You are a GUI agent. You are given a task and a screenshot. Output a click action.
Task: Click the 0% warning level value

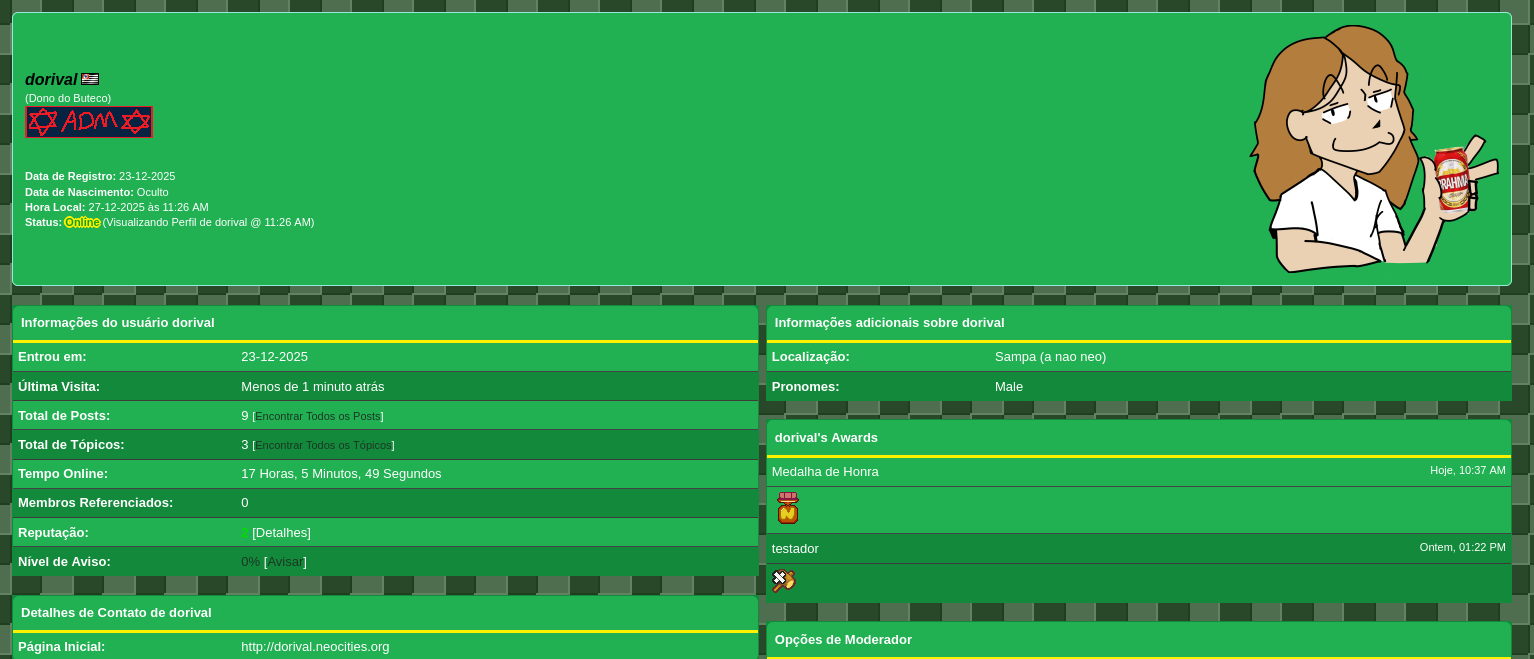click(x=250, y=562)
